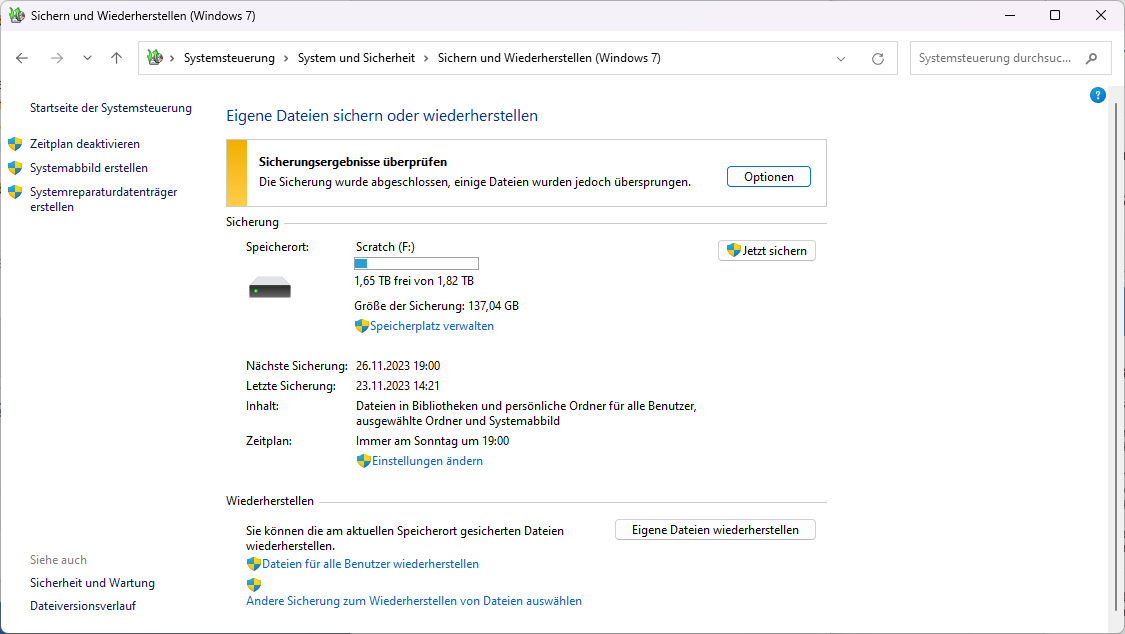Image resolution: width=1125 pixels, height=634 pixels.
Task: Click Zeitplan deaktivieren link
Action: pyautogui.click(x=85, y=143)
